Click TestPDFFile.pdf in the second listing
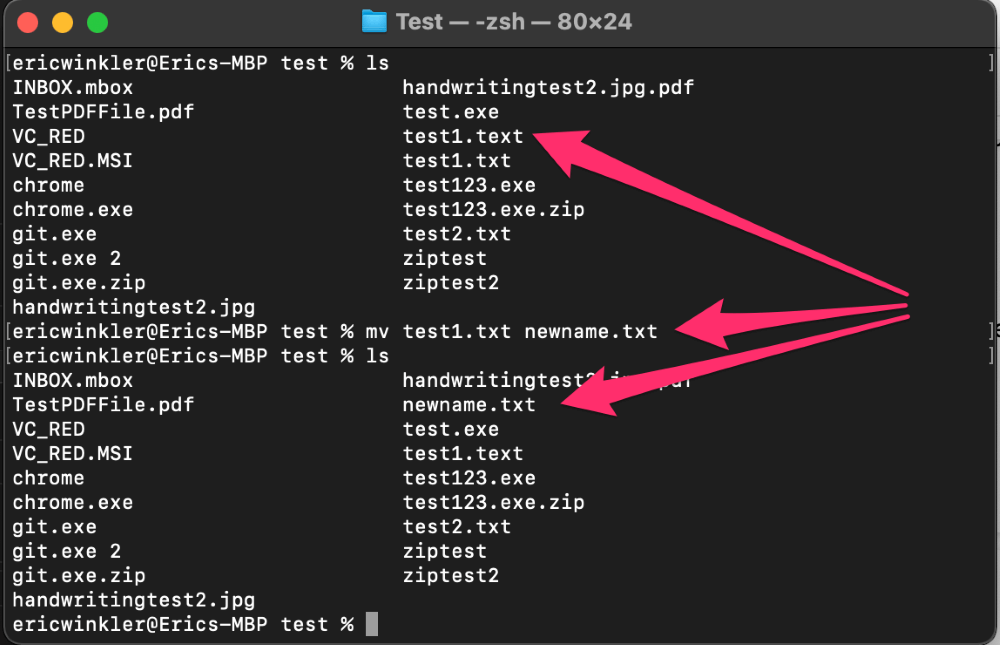1000x645 pixels. (103, 404)
